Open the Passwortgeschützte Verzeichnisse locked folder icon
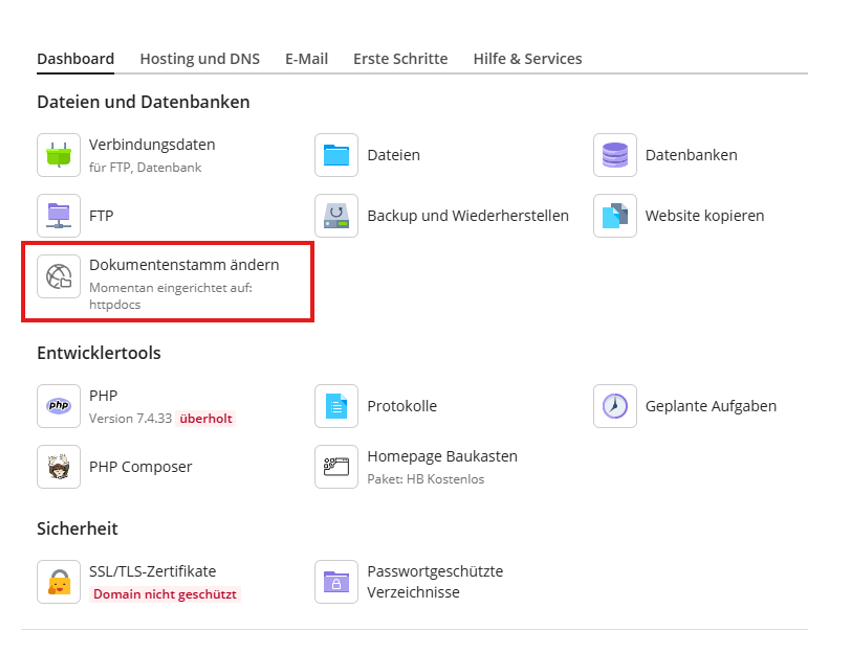The width and height of the screenshot is (868, 648). (337, 582)
